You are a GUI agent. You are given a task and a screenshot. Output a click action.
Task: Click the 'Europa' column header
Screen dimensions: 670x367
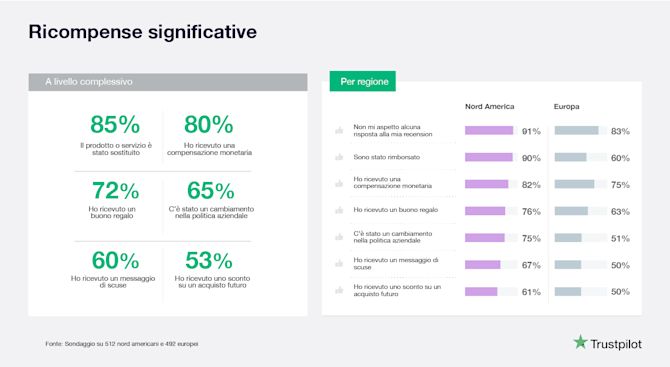point(567,106)
